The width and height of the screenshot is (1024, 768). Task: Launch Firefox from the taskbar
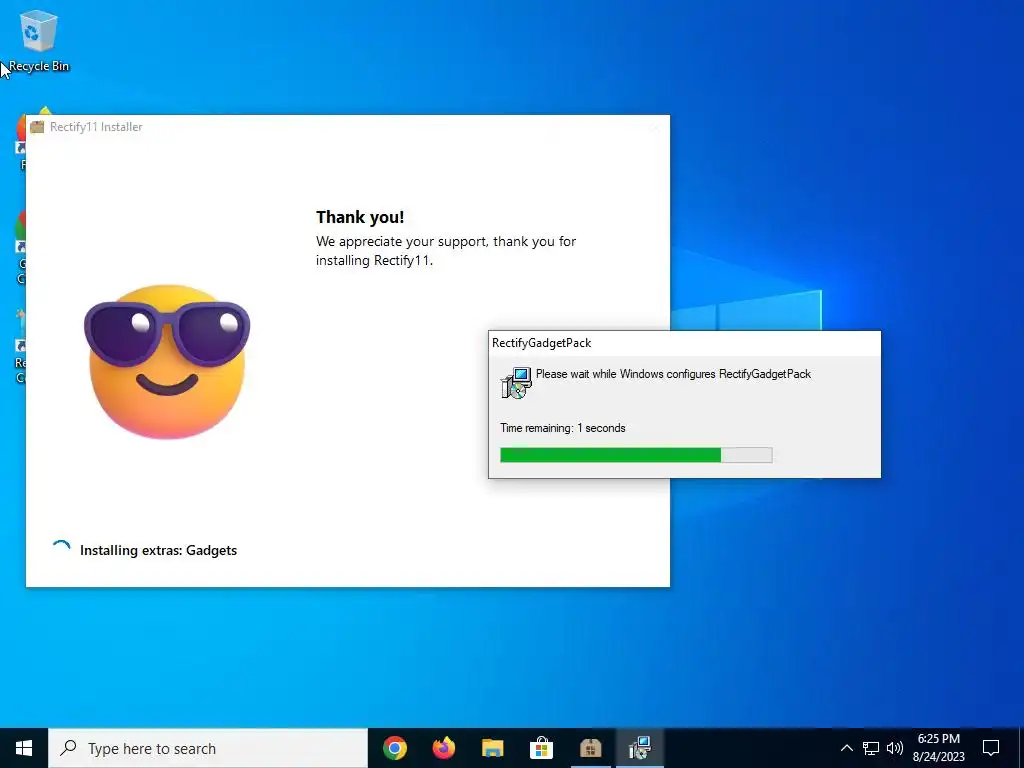click(x=444, y=748)
